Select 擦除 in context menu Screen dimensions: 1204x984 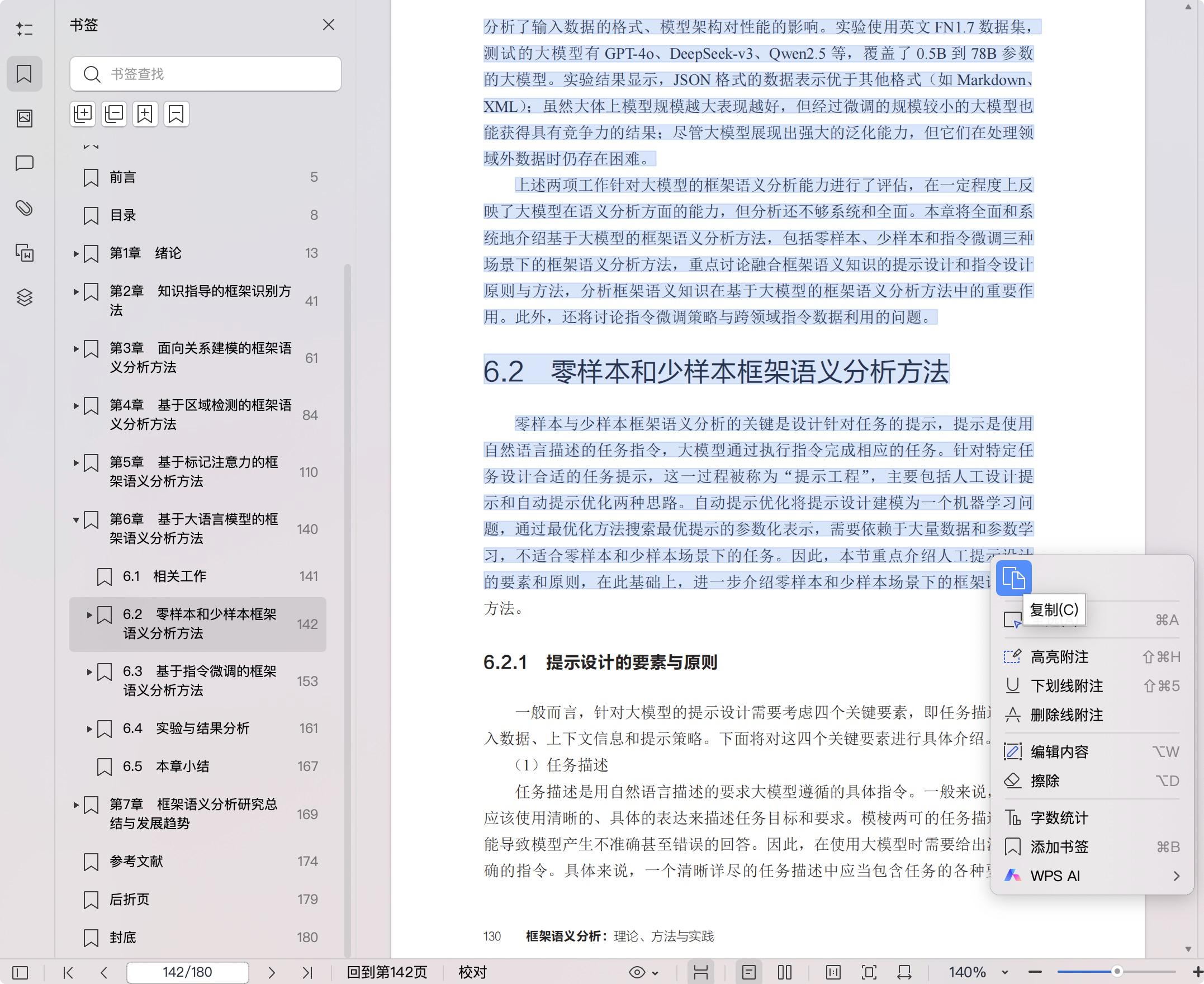coord(1092,780)
